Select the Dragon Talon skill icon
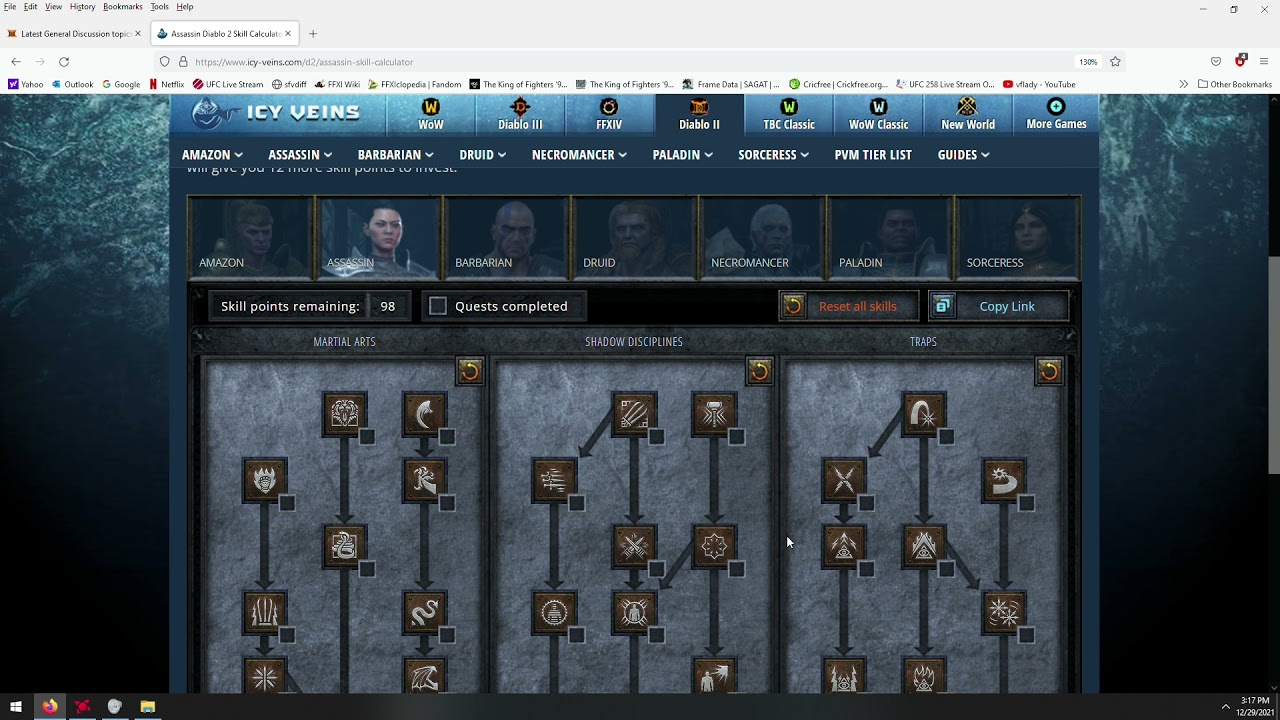Viewport: 1280px width, 720px height. click(x=425, y=413)
